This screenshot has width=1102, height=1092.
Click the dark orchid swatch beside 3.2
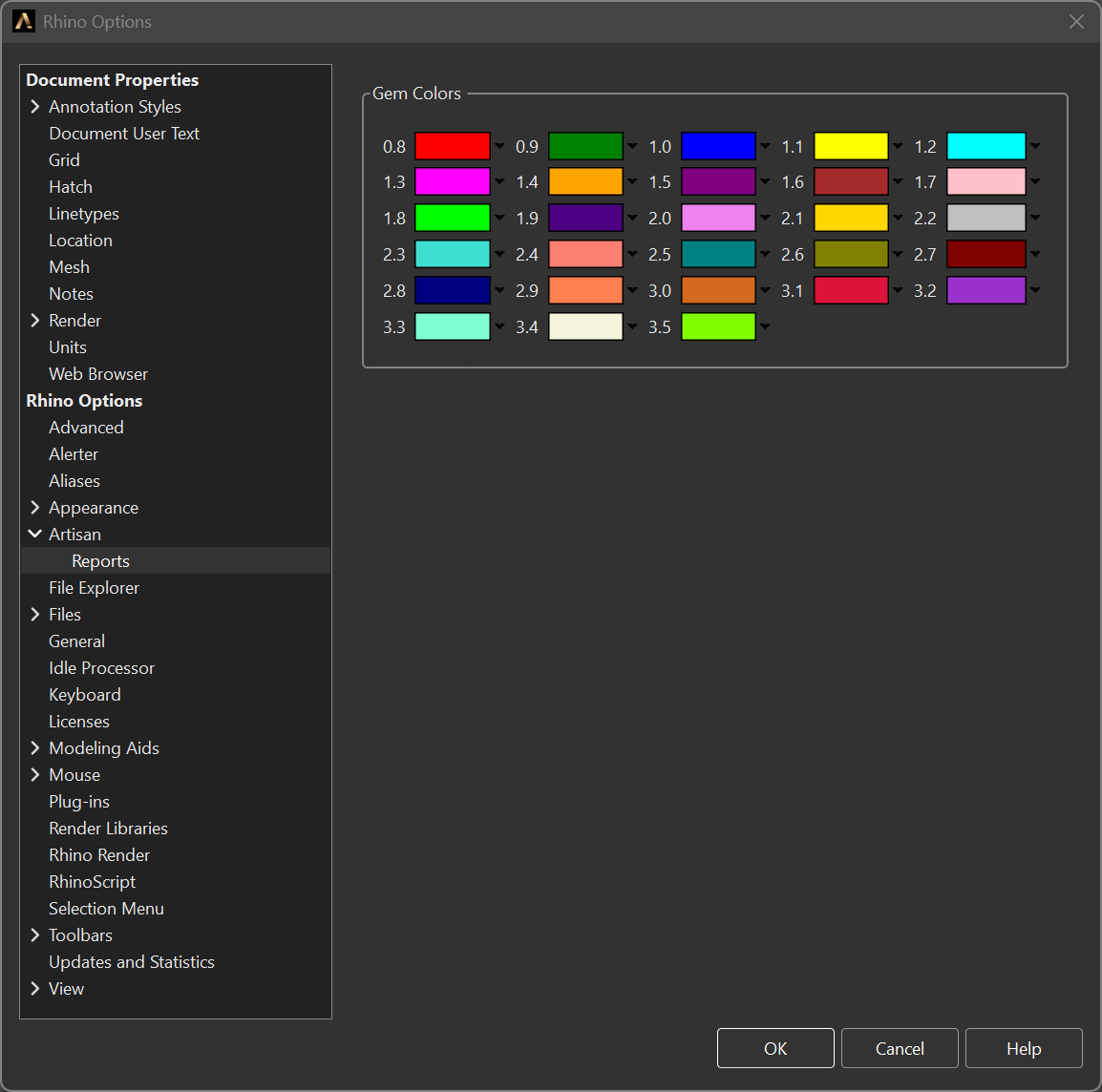coord(986,290)
